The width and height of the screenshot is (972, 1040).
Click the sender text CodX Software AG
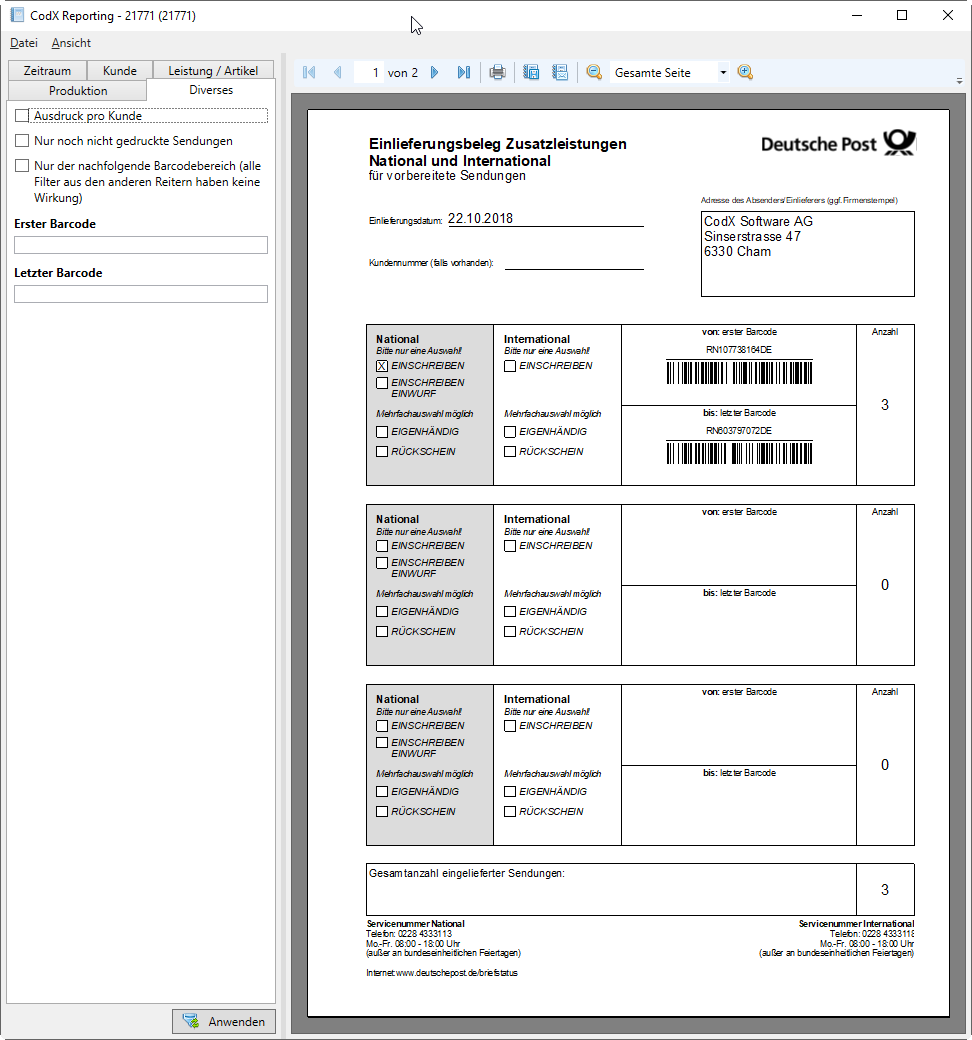pos(758,222)
